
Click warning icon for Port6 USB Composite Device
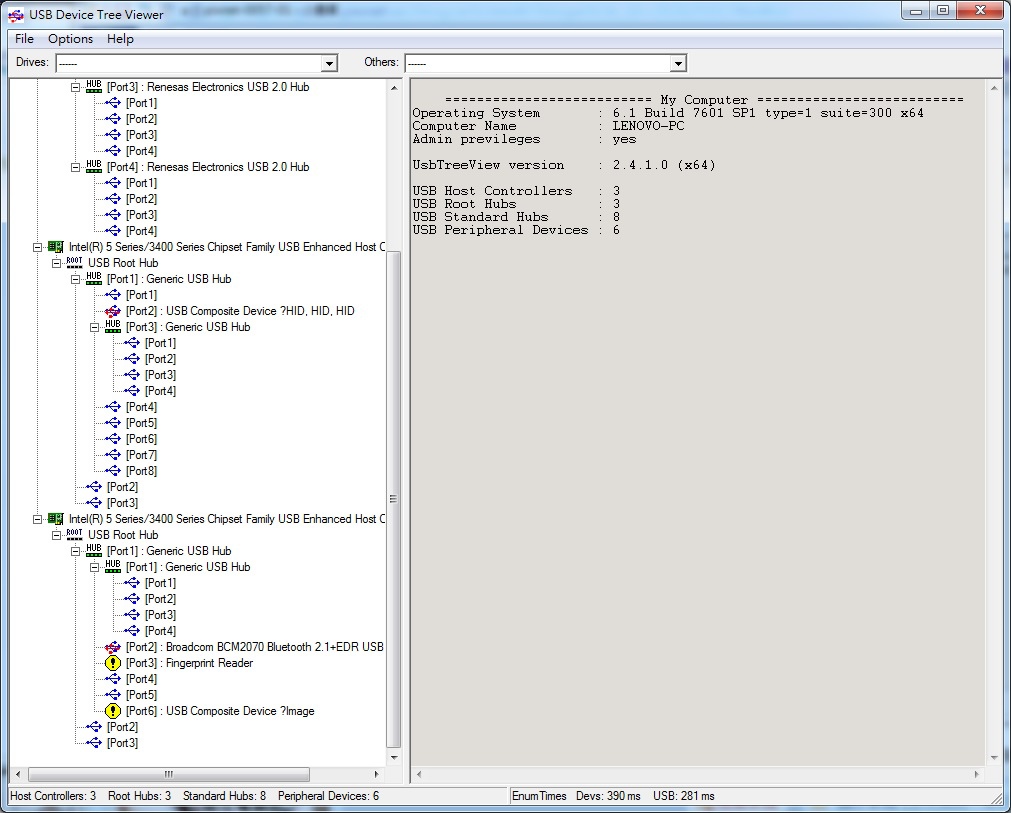click(113, 711)
